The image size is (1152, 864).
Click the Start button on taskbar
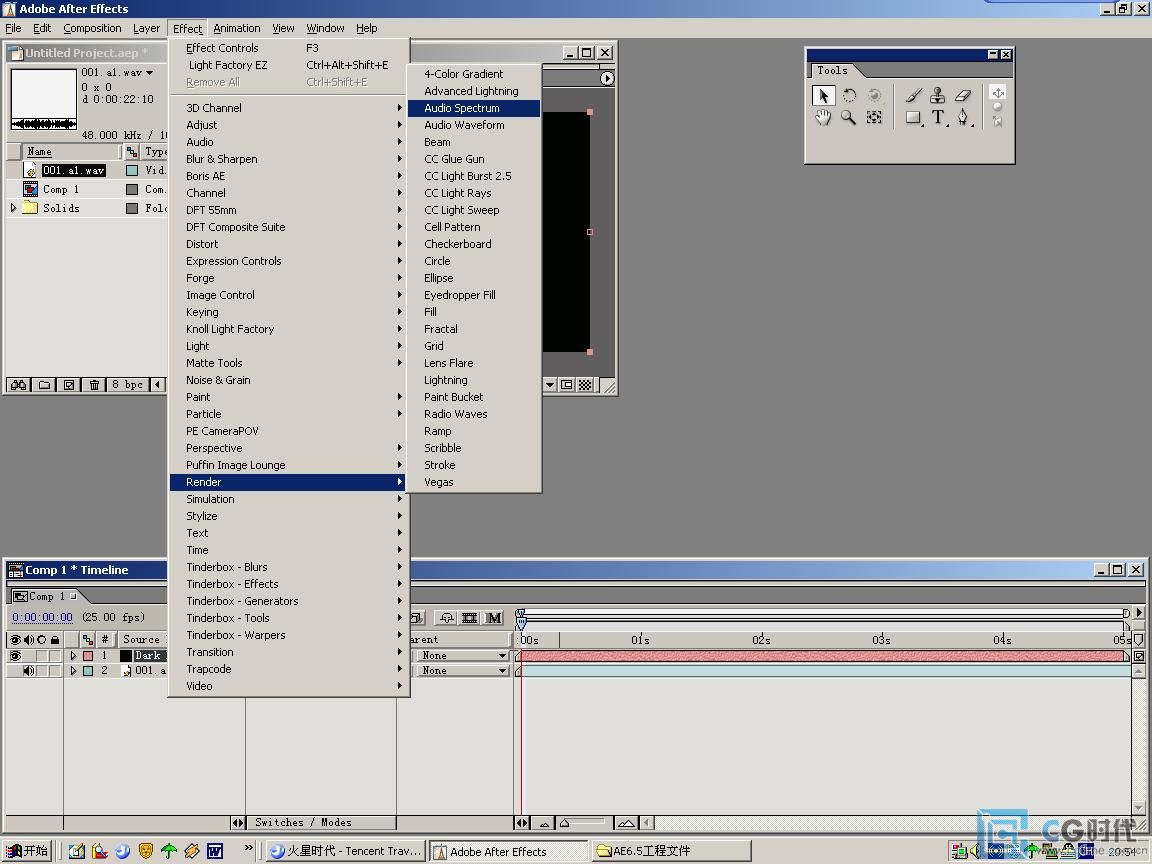coord(27,851)
